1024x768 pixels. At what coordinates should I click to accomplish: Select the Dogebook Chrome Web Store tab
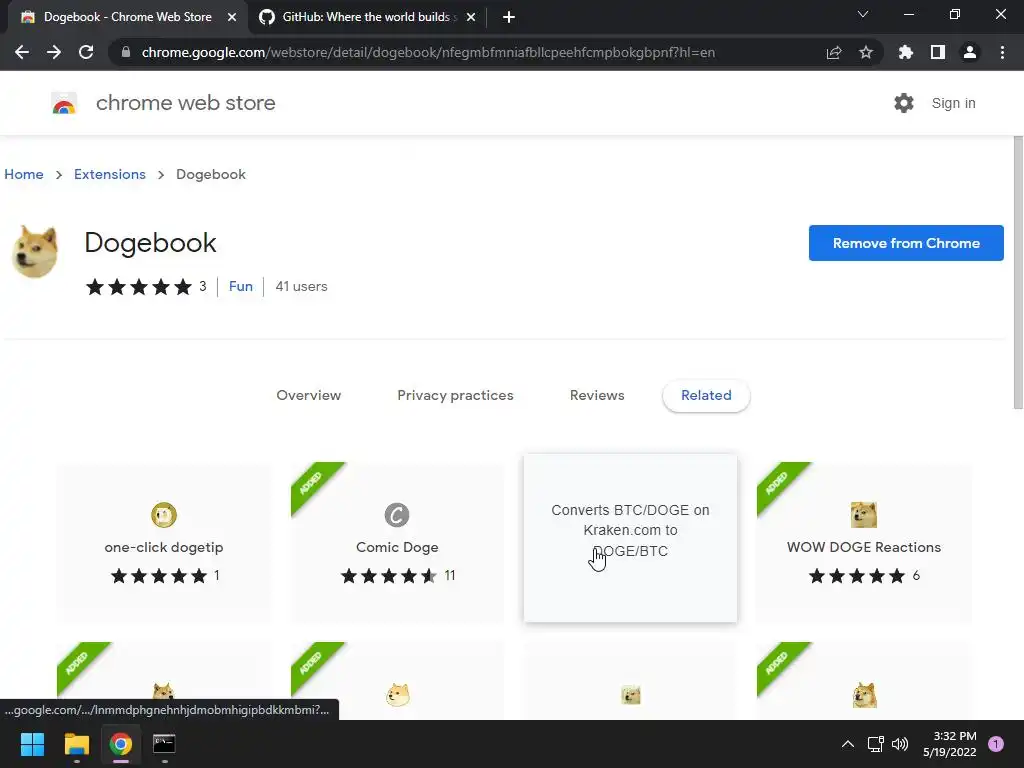coord(128,17)
